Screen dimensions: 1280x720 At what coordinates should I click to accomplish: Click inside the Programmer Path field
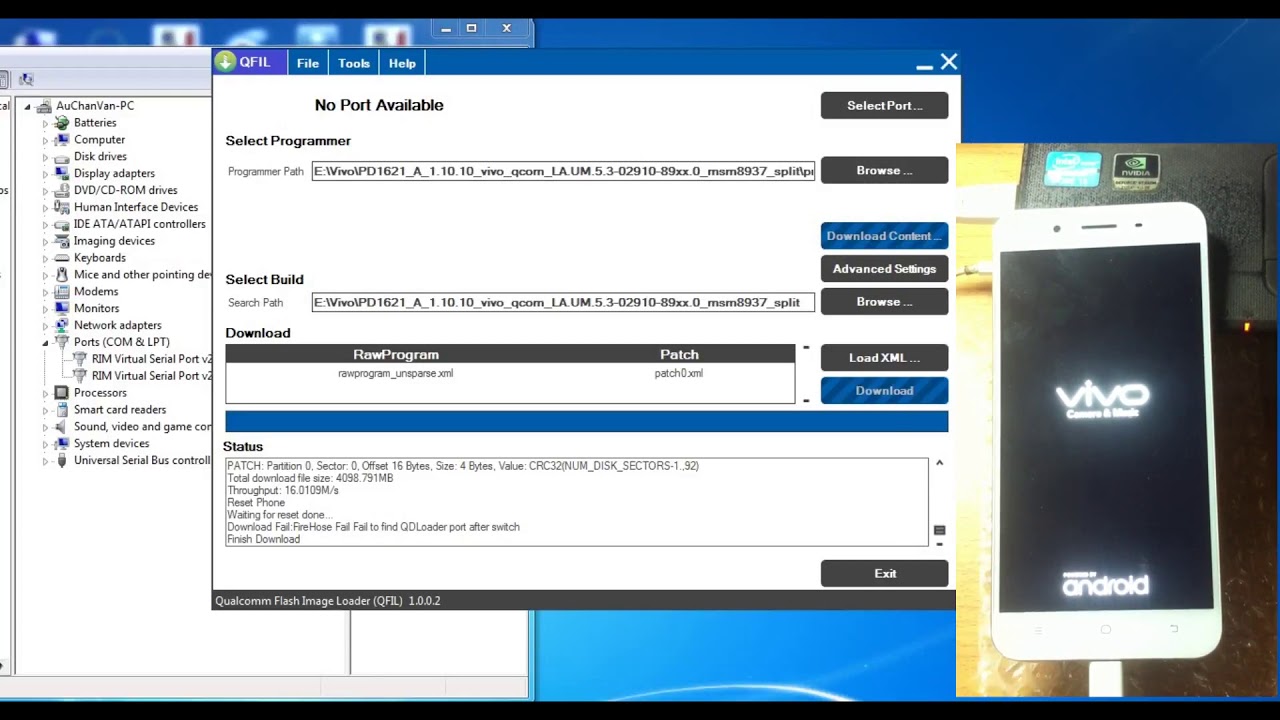pyautogui.click(x=563, y=171)
